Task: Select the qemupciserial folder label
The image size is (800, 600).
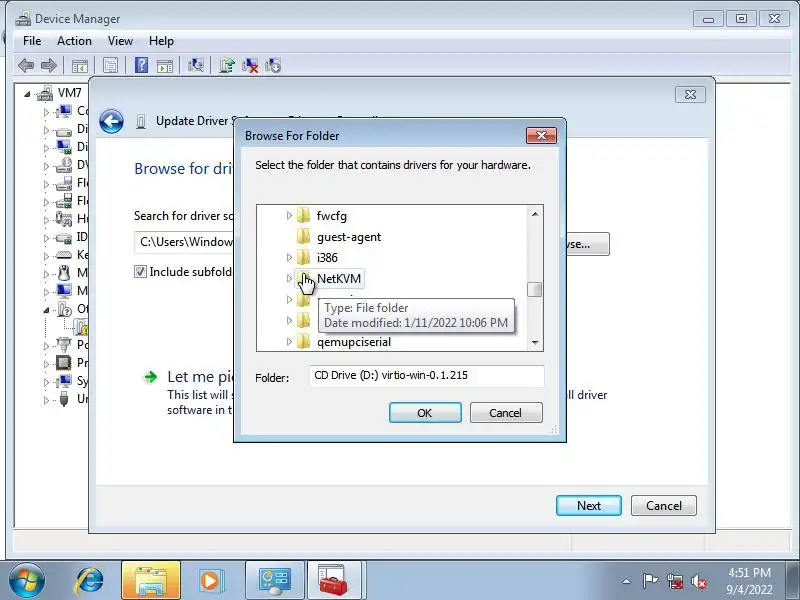Action: click(354, 341)
